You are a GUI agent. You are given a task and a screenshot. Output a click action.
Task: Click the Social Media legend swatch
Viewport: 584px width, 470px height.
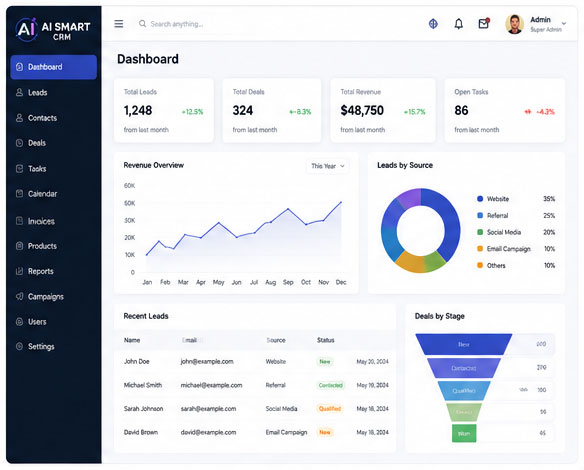(x=480, y=232)
